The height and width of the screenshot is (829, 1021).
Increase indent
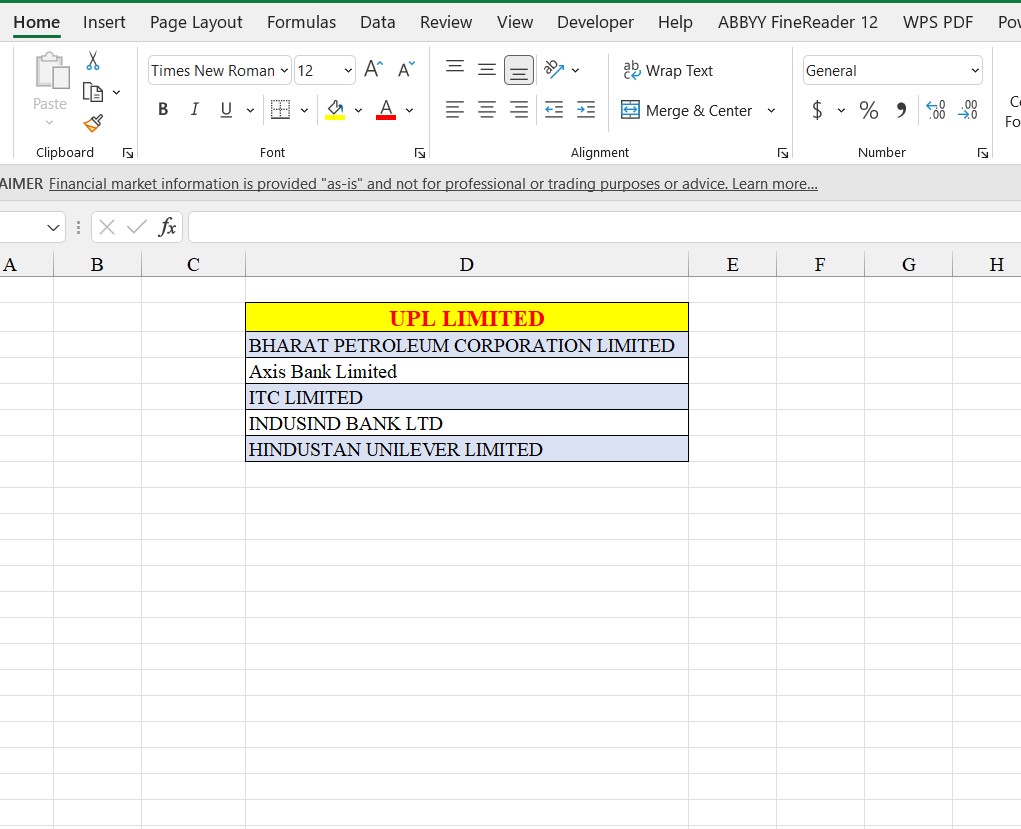point(586,109)
